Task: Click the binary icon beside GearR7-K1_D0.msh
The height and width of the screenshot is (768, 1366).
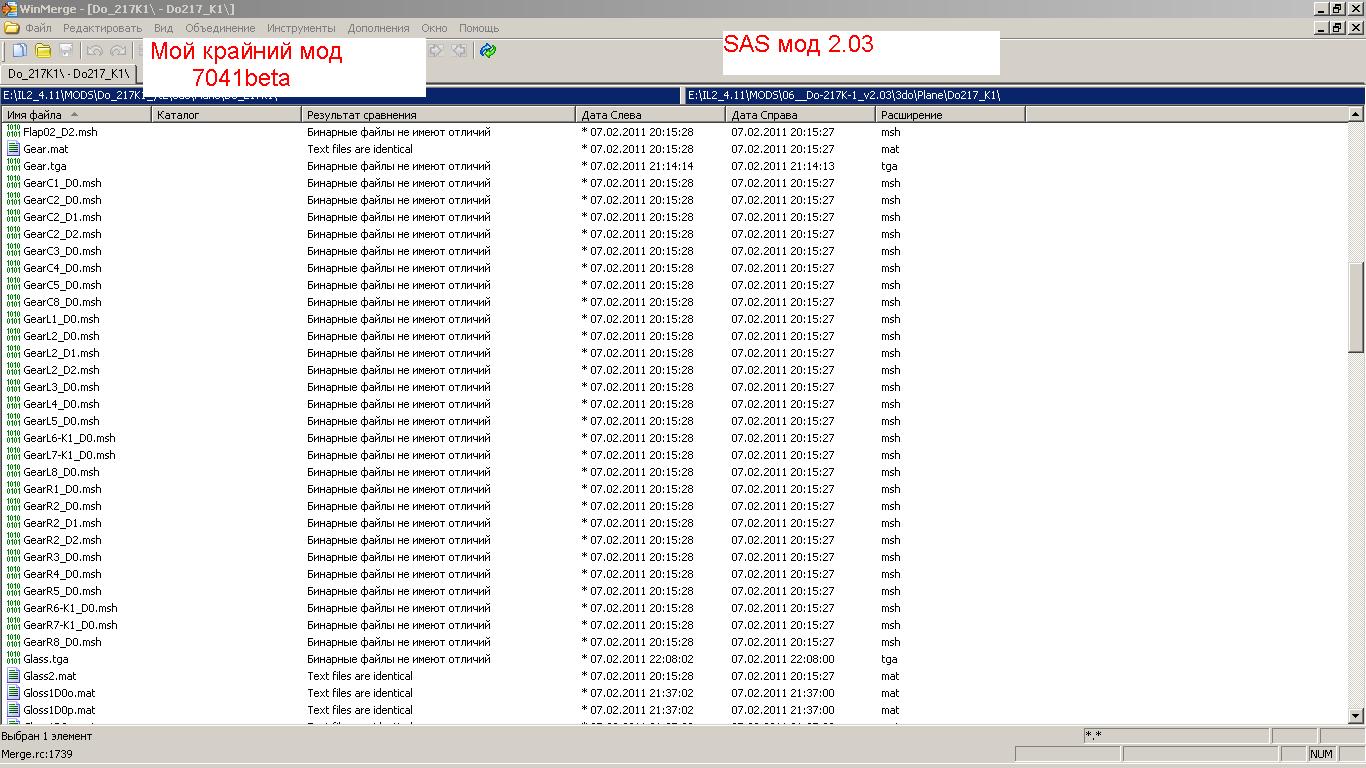Action: click(x=14, y=625)
